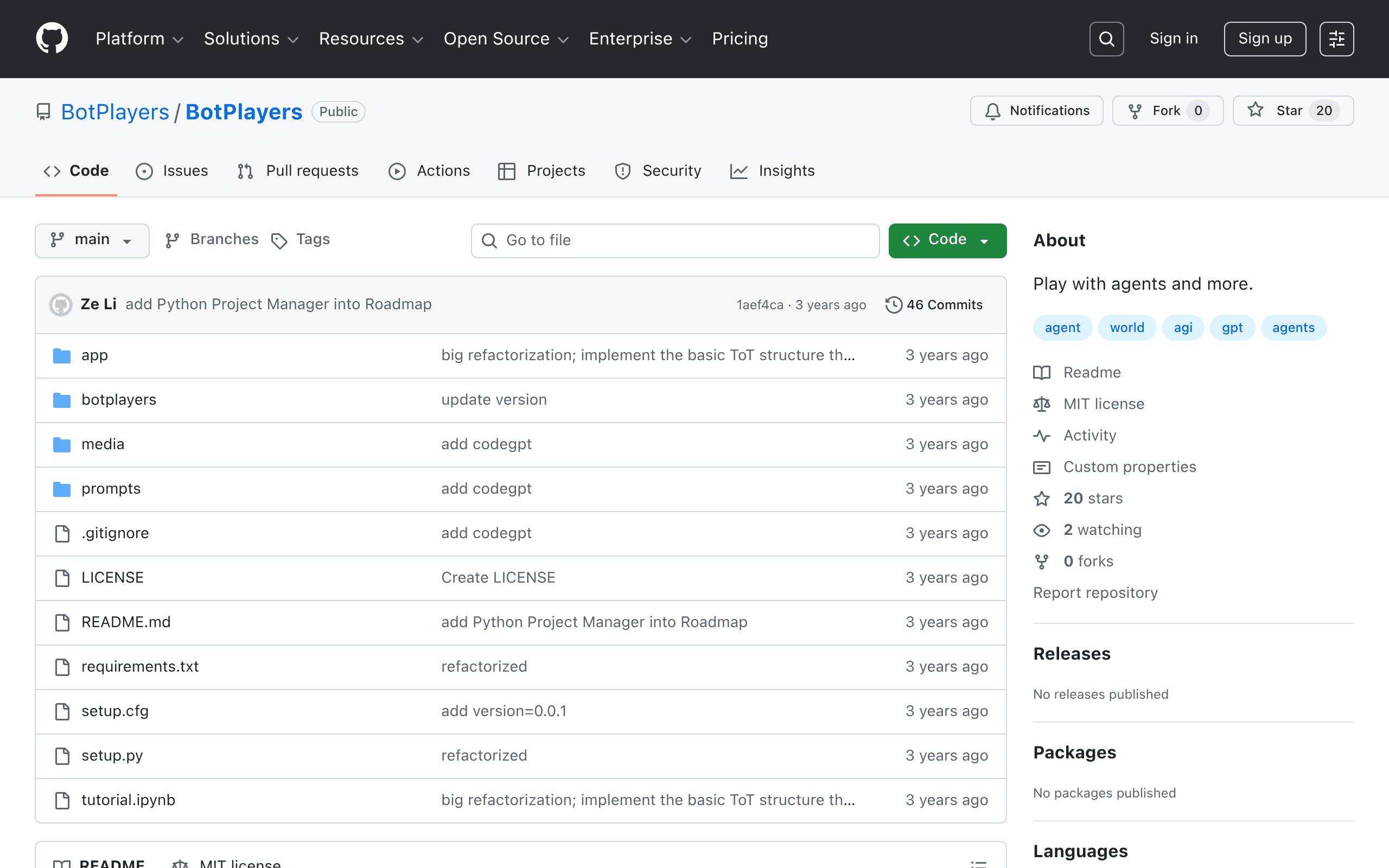The image size is (1389, 868).
Task: Open the 46 Commits history link
Action: click(x=934, y=305)
